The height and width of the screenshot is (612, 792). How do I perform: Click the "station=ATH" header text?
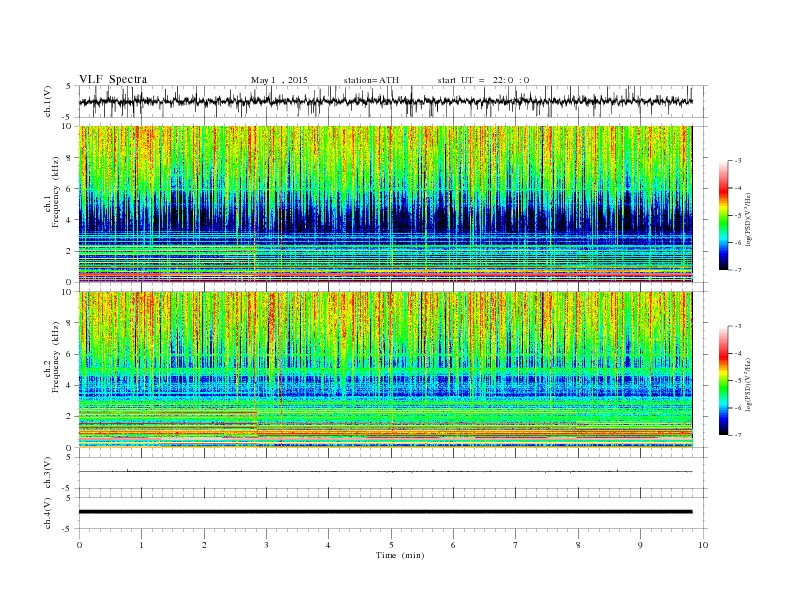coord(371,80)
